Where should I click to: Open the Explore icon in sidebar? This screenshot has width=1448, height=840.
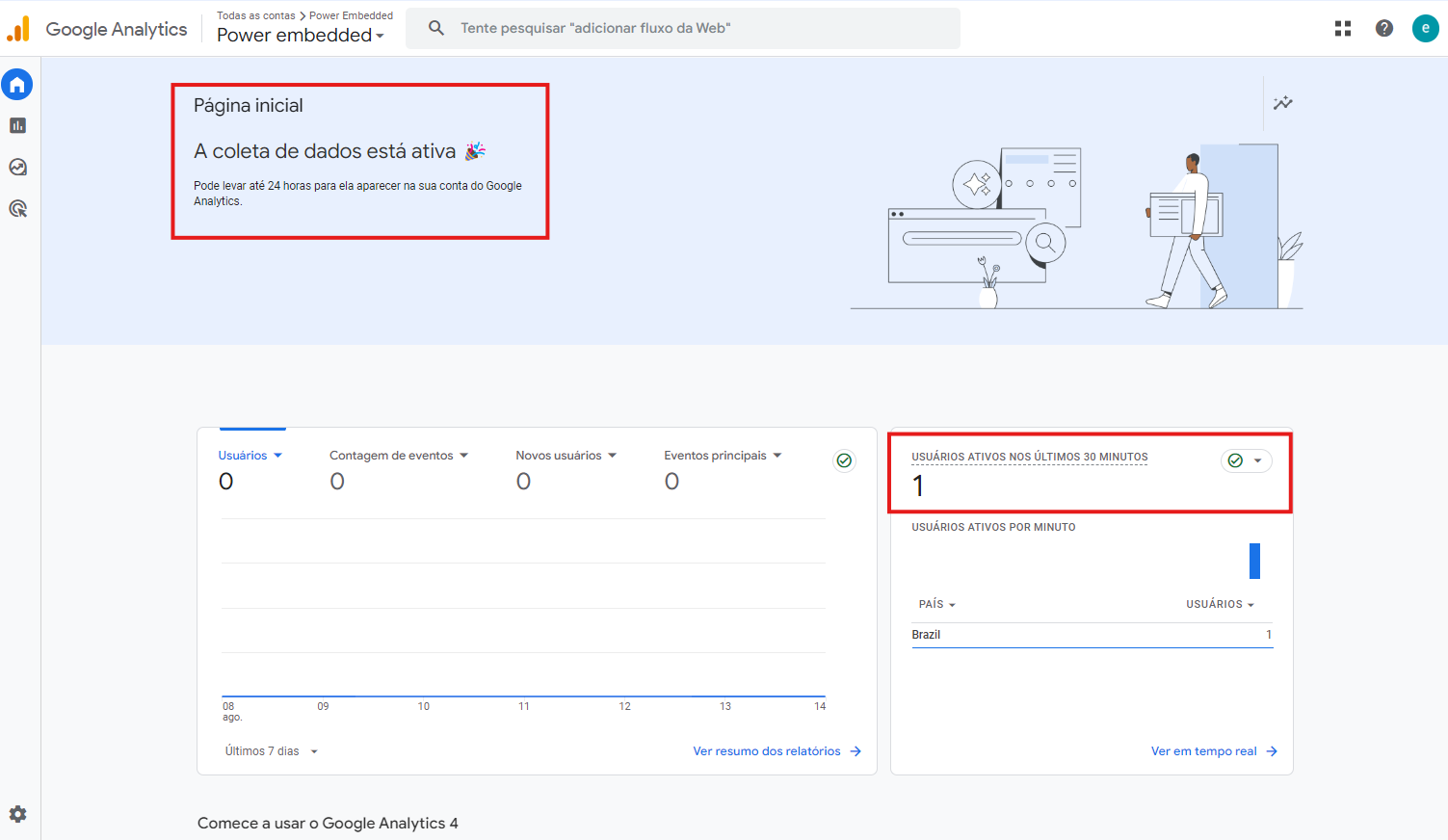(17, 168)
